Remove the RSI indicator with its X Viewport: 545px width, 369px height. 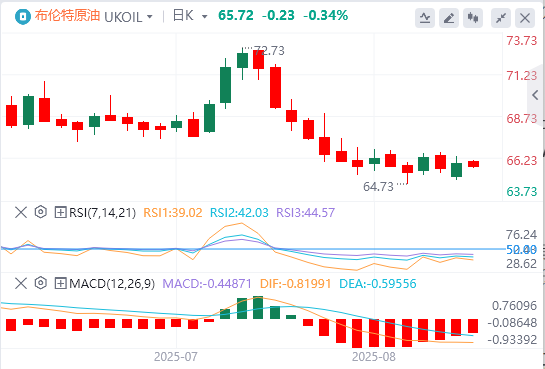click(x=21, y=212)
